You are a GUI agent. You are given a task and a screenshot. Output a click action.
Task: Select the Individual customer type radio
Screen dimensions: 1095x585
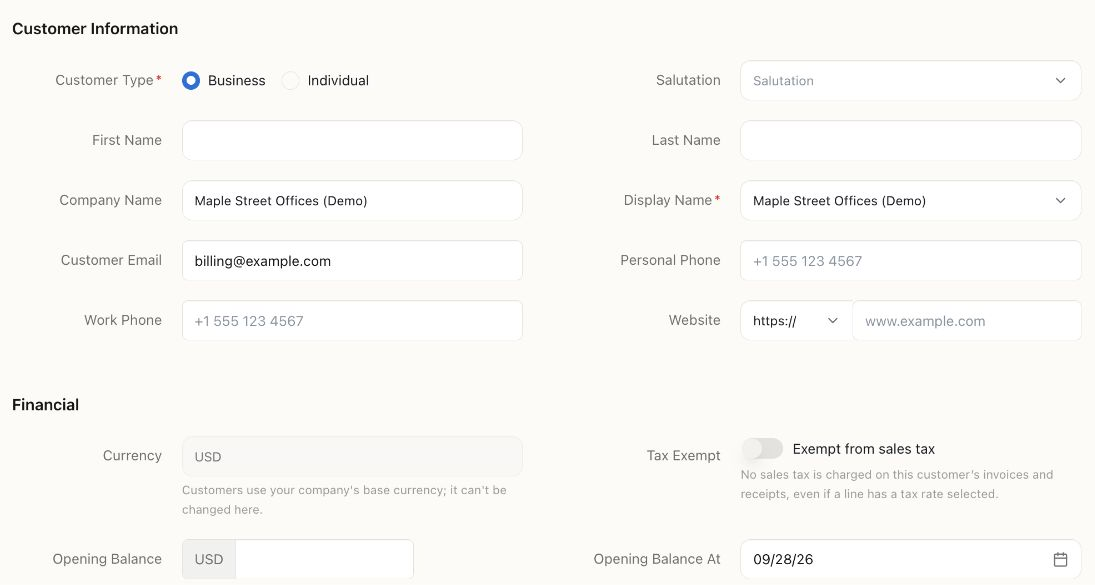click(291, 80)
